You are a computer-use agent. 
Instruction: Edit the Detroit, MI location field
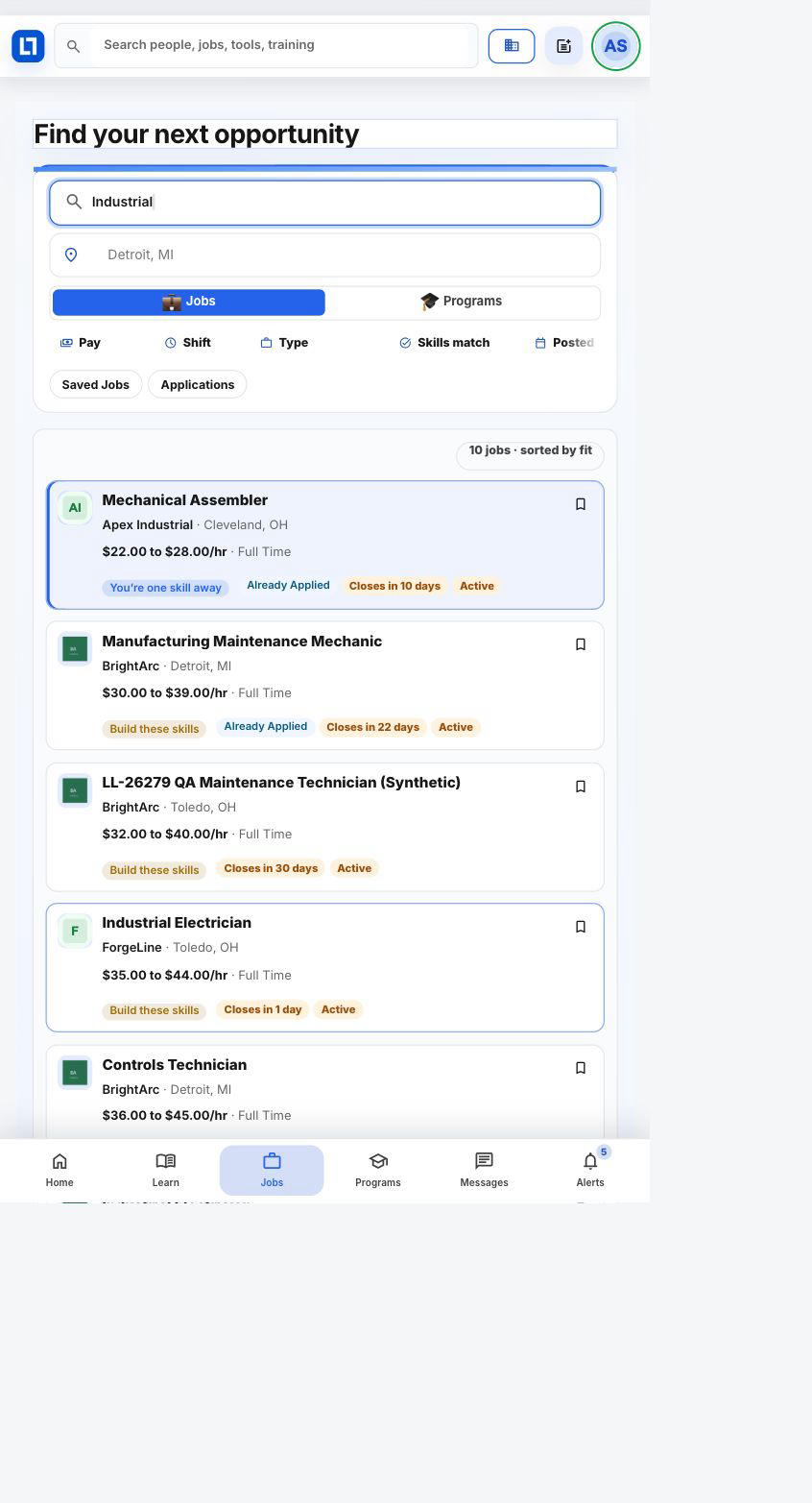pyautogui.click(x=325, y=255)
